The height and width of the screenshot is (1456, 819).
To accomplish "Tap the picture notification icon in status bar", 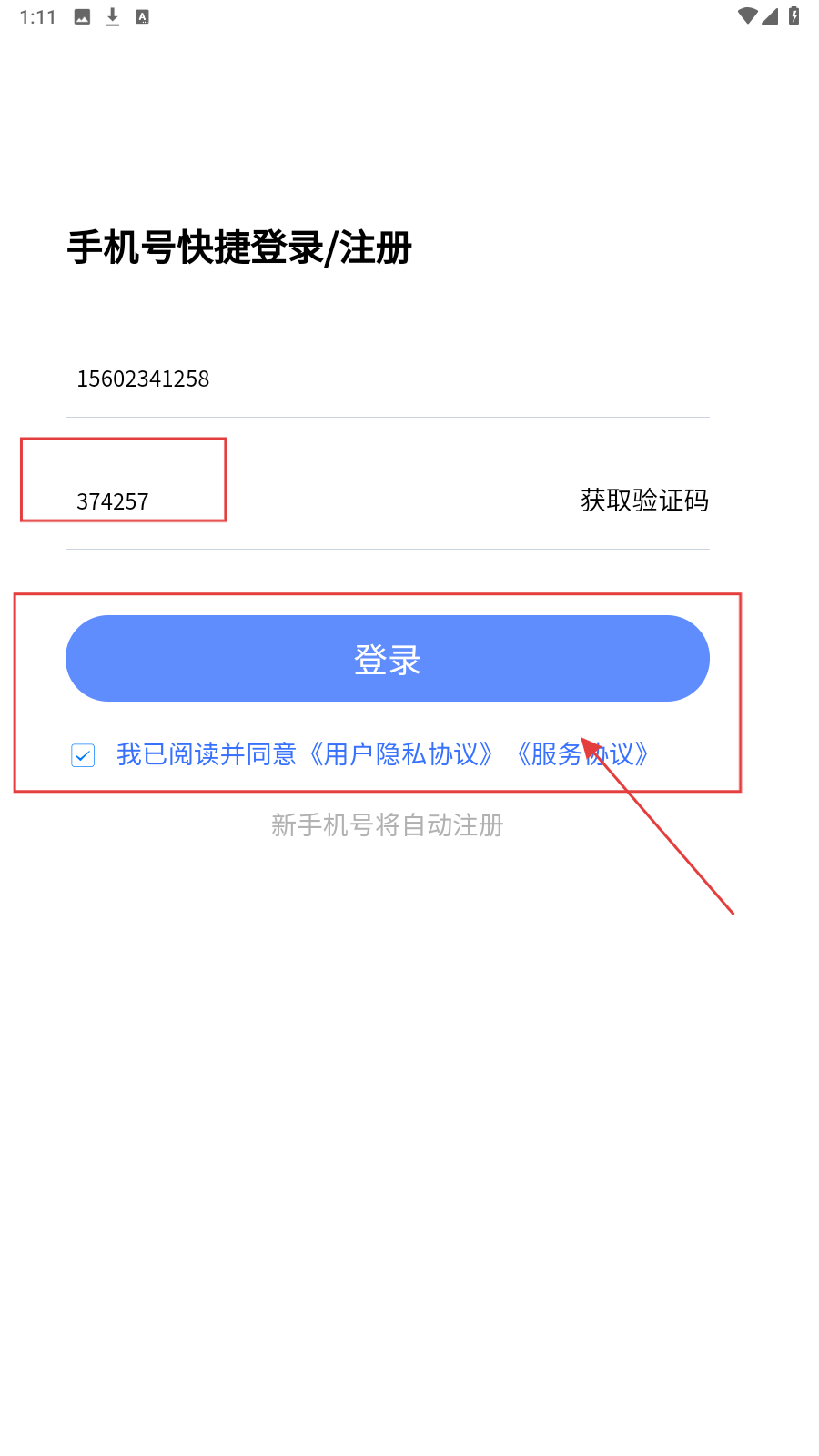I will 82,16.
